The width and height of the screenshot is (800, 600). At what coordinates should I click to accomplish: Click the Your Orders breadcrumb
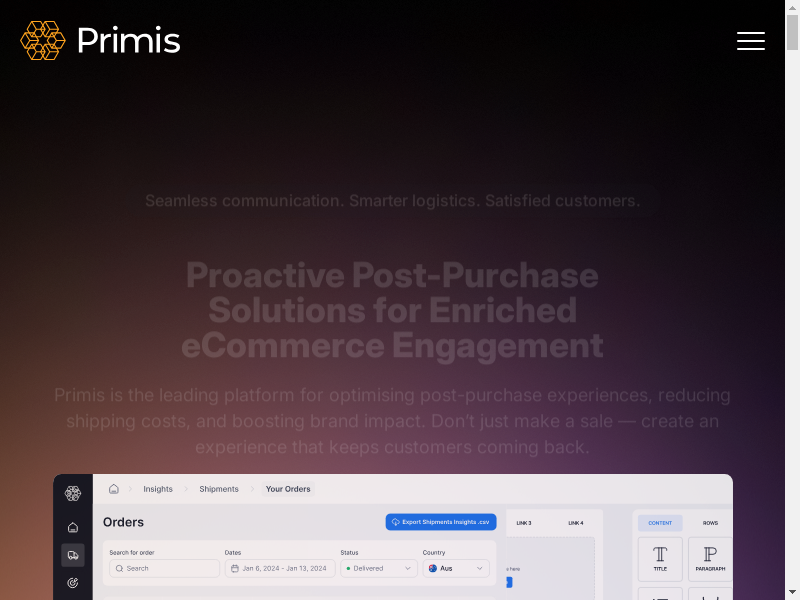point(288,489)
